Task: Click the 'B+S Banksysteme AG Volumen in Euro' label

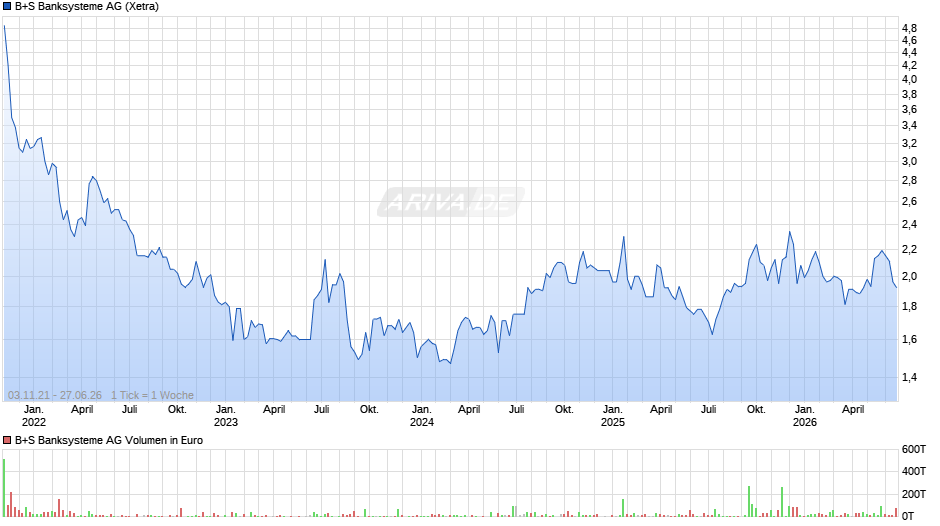Action: click(x=109, y=440)
